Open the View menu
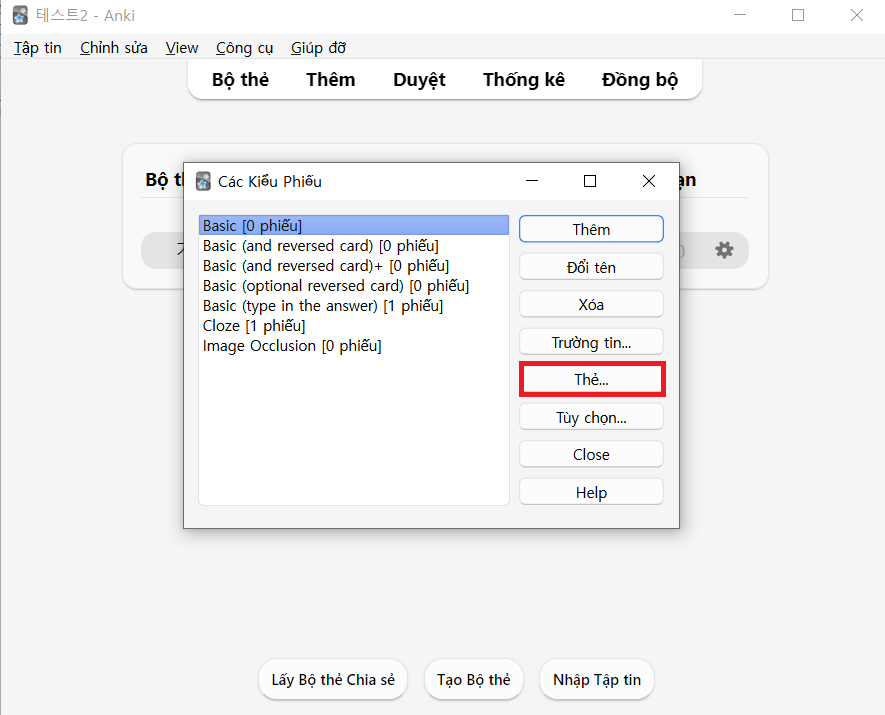The width and height of the screenshot is (885, 715). (x=182, y=48)
